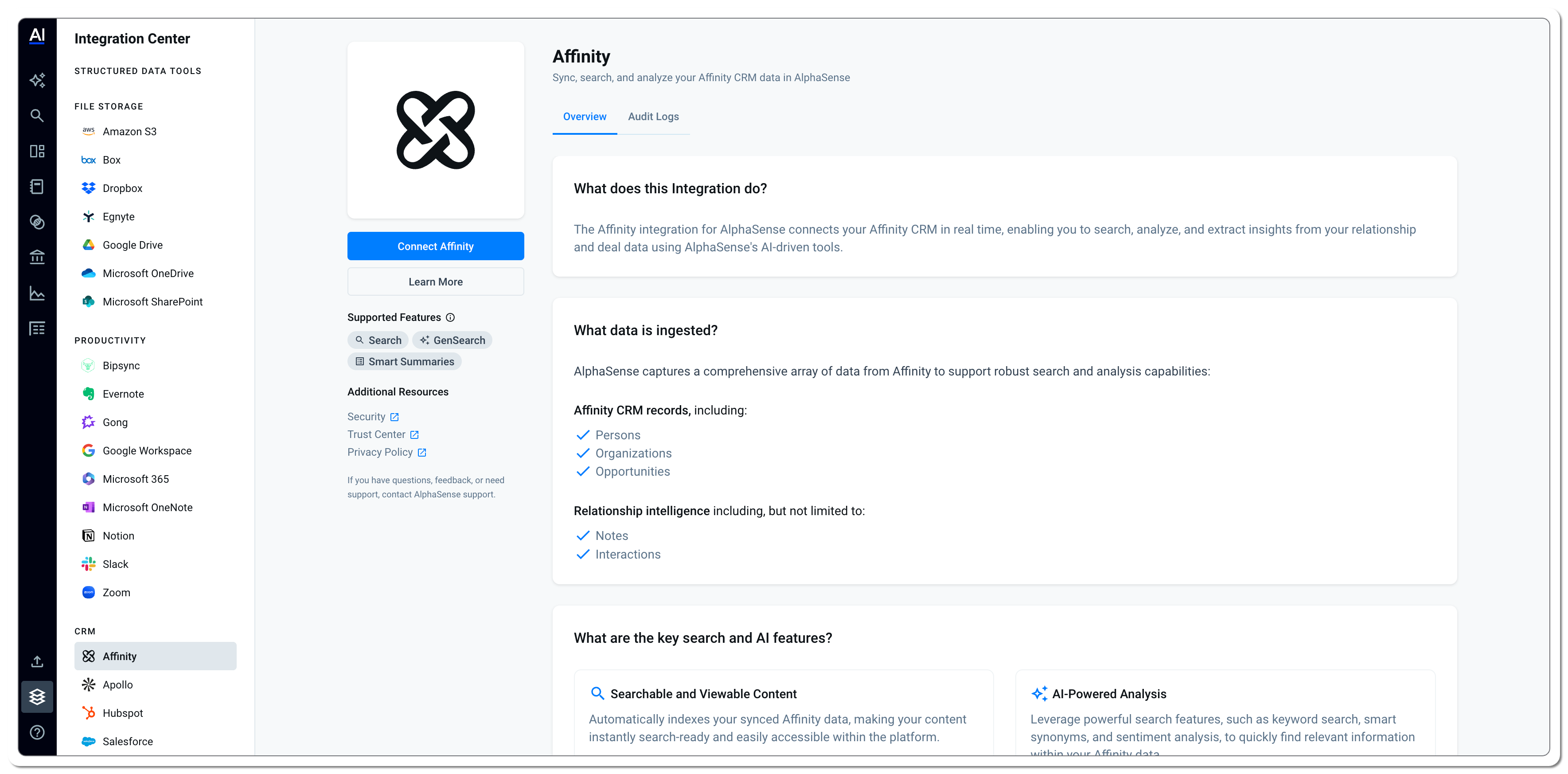Click the Integration Center heading
Screen dimensions: 1568x774
pyautogui.click(x=132, y=39)
